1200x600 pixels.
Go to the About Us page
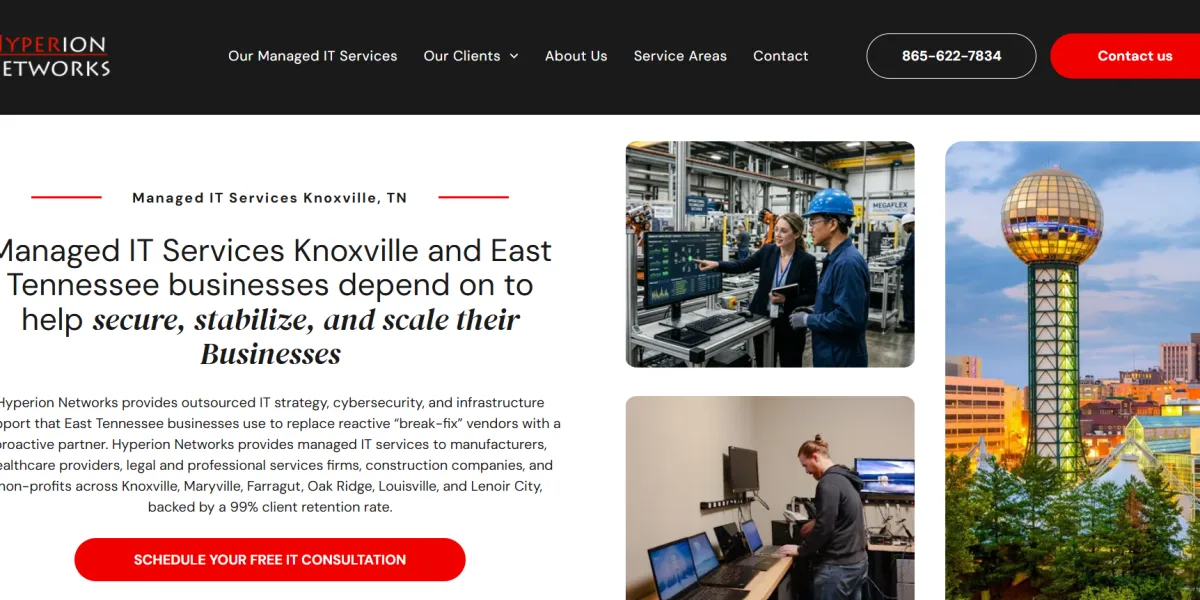[576, 56]
